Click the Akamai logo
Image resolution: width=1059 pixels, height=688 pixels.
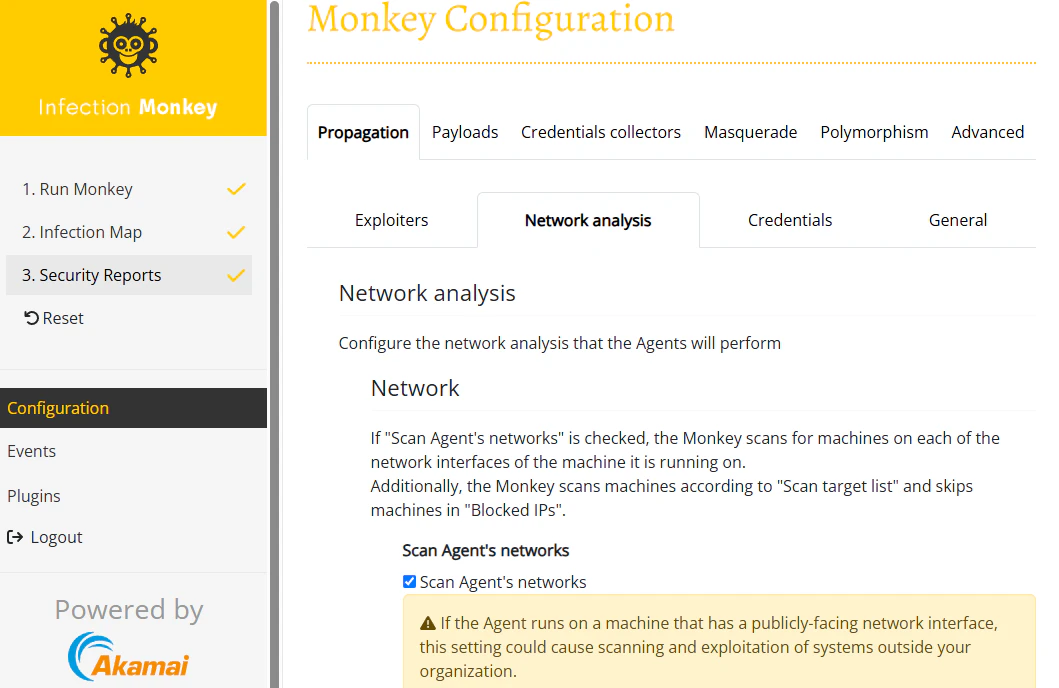pos(128,656)
